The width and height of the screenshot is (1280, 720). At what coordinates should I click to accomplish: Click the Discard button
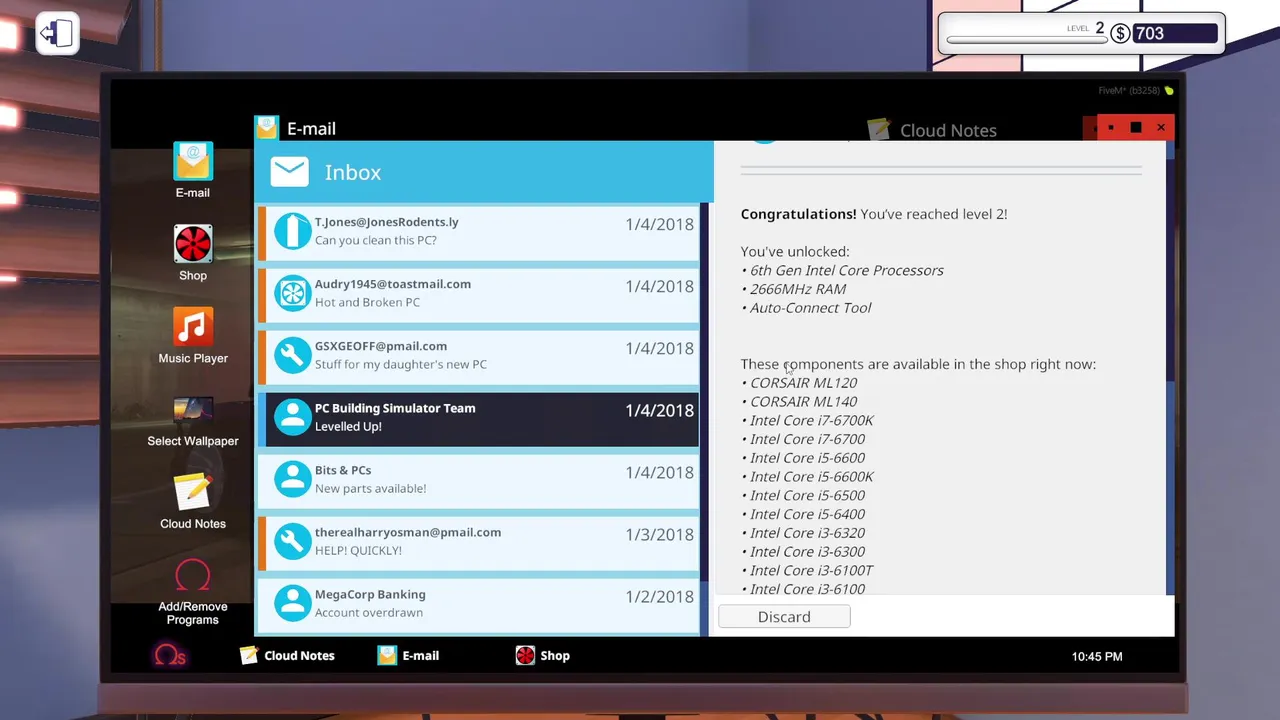pyautogui.click(x=784, y=617)
